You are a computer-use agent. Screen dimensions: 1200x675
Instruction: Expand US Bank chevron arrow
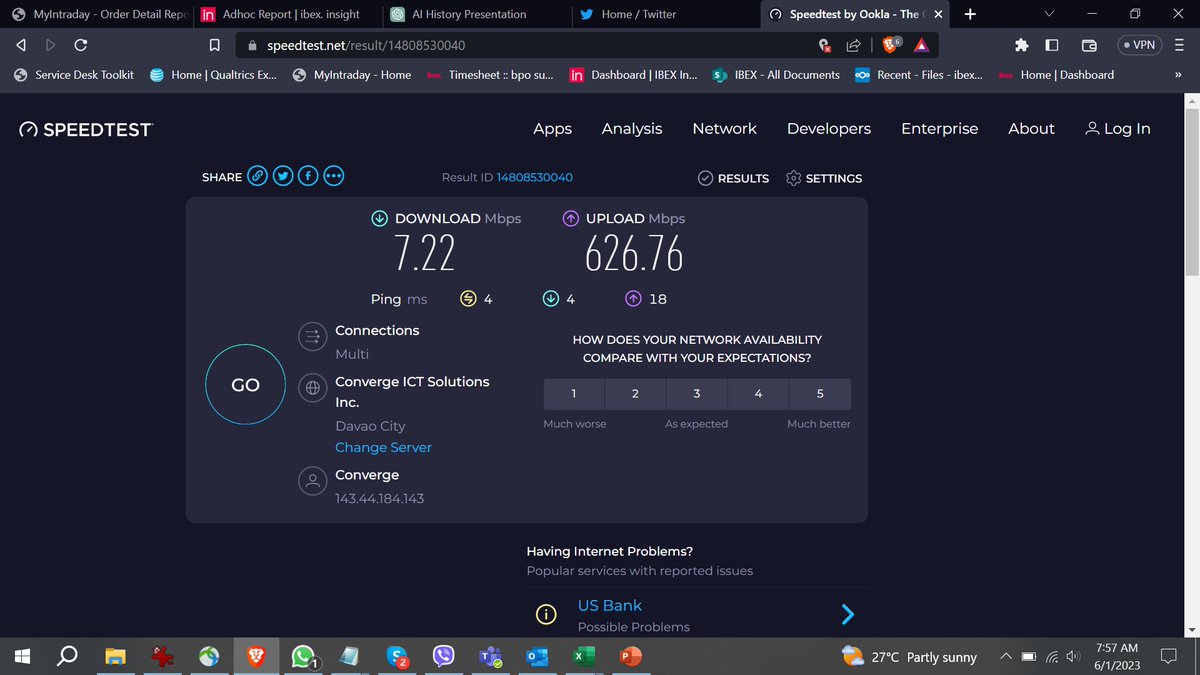(x=847, y=614)
